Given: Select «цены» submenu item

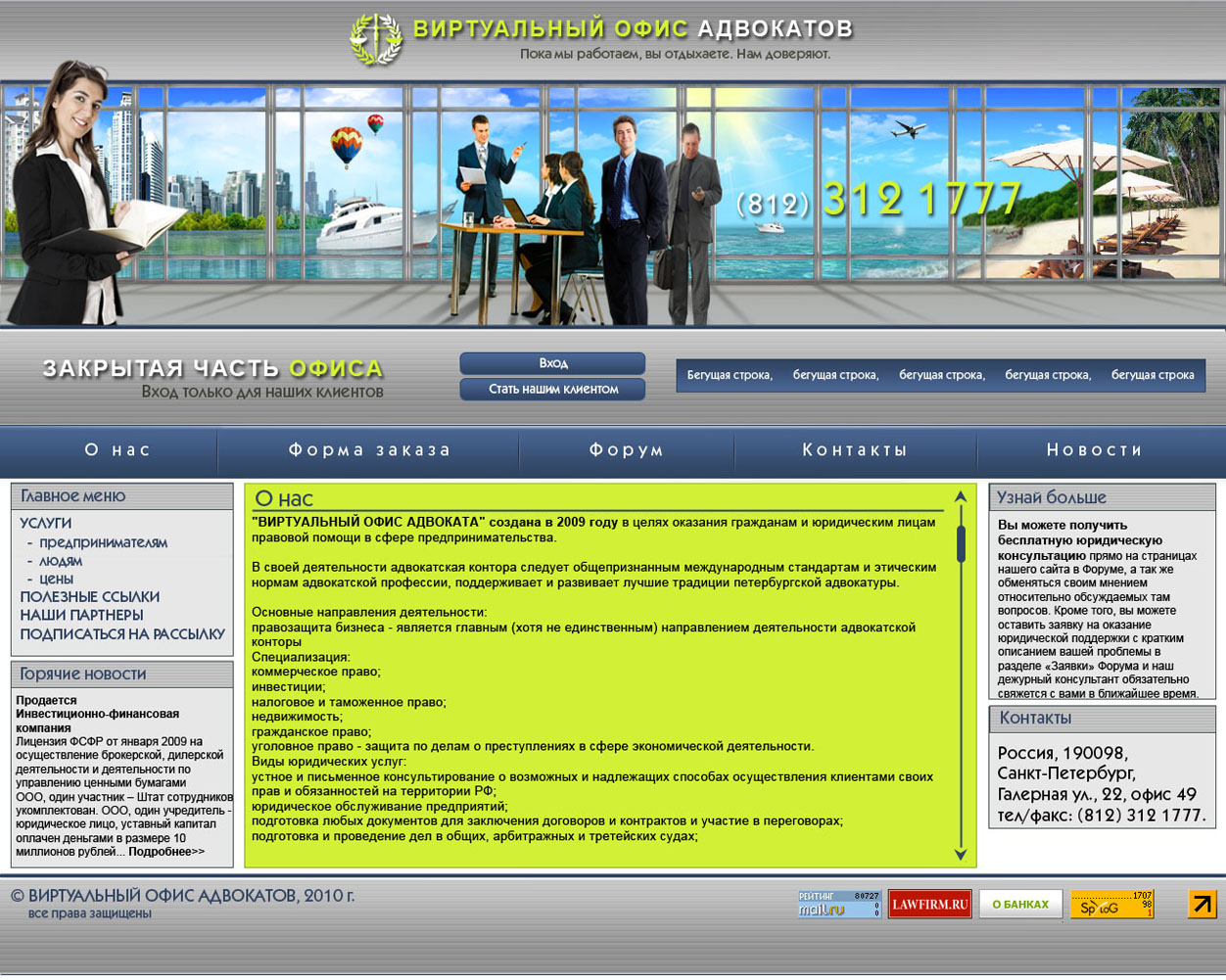Looking at the screenshot, I should pos(56,580).
